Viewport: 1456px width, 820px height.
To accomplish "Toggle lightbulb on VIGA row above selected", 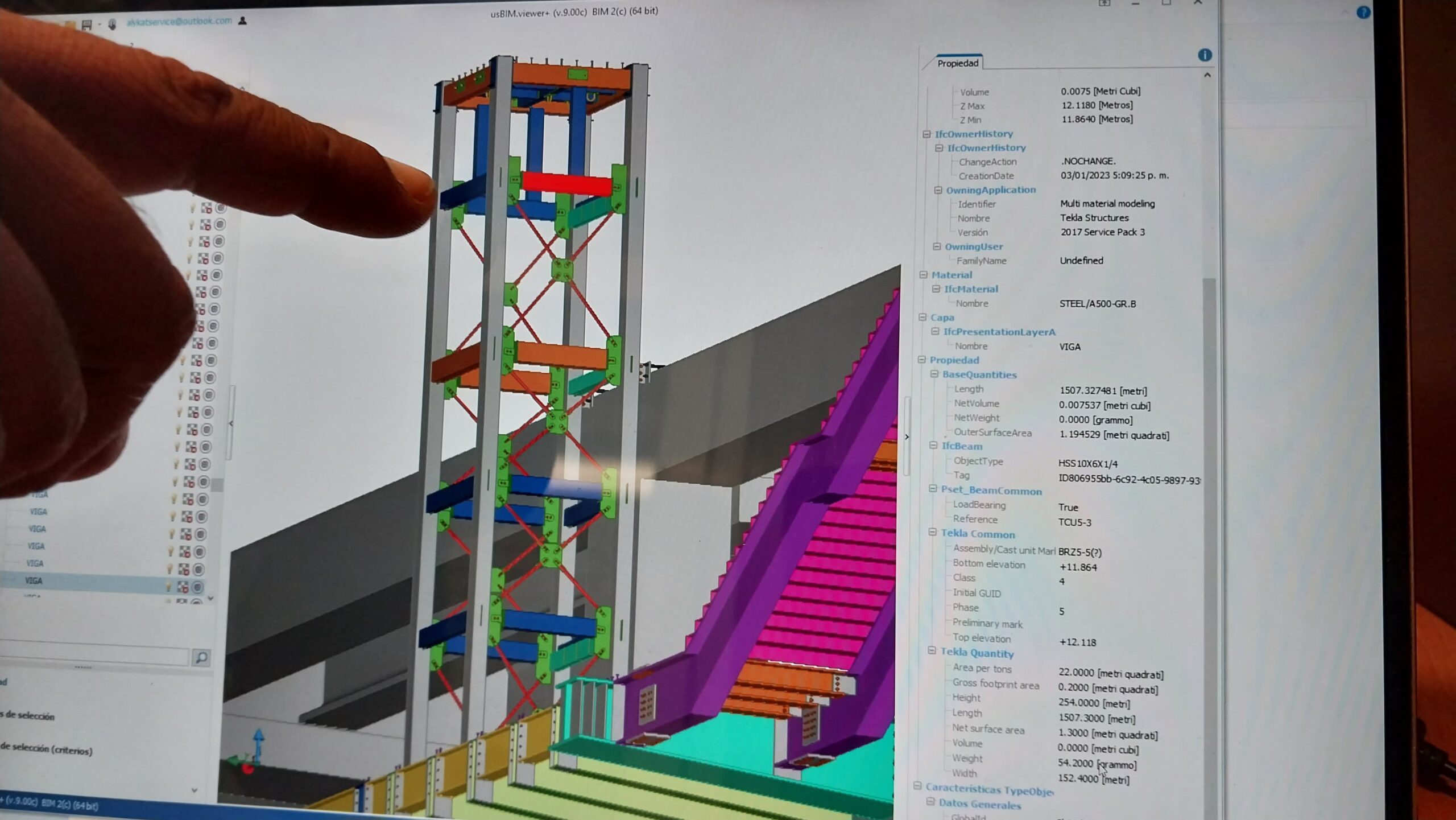I will pos(169,568).
